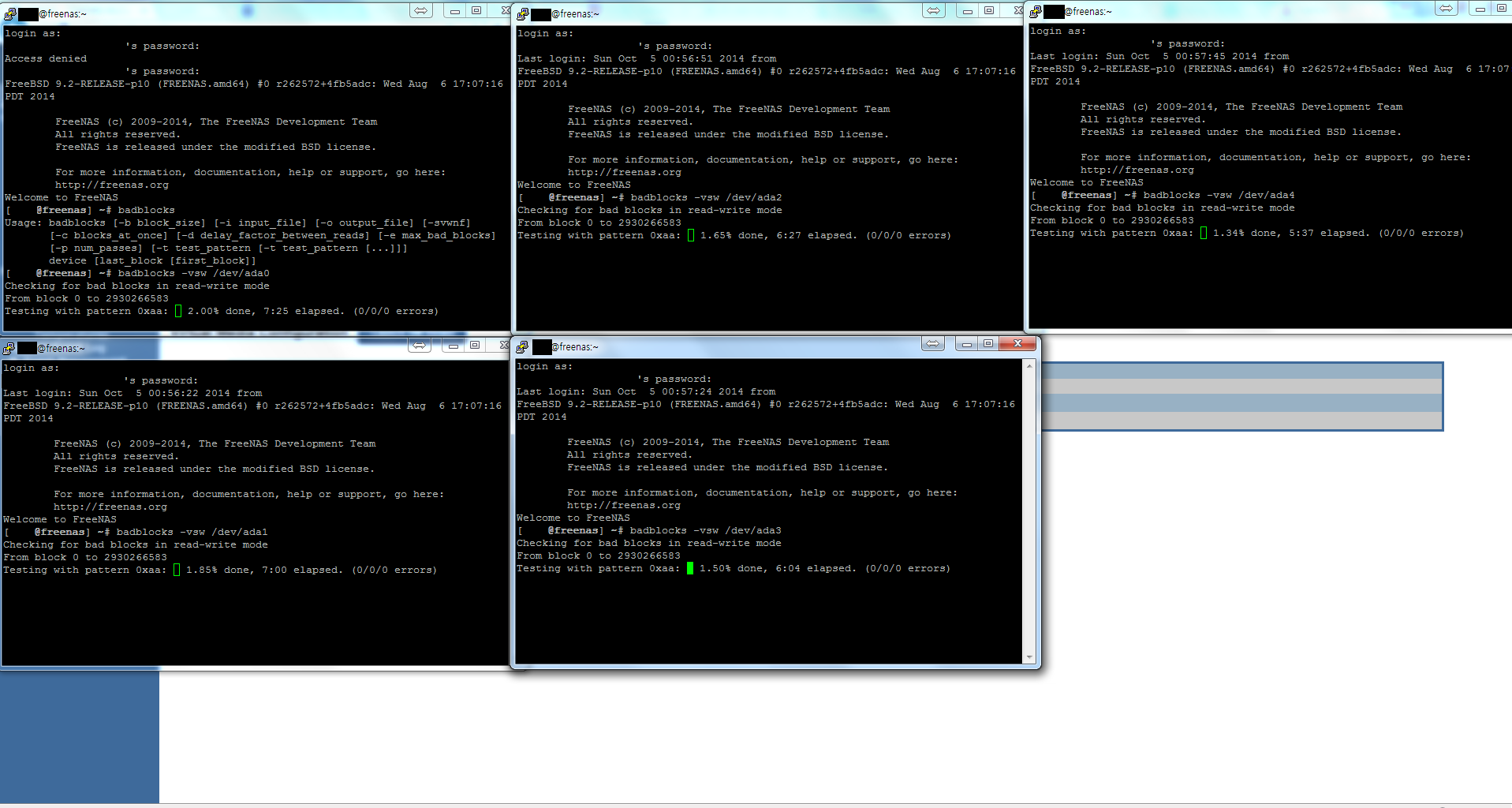The image size is (1512, 808).
Task: Open the PuTTY system menu icon in the ada1 window
Action: [x=9, y=348]
